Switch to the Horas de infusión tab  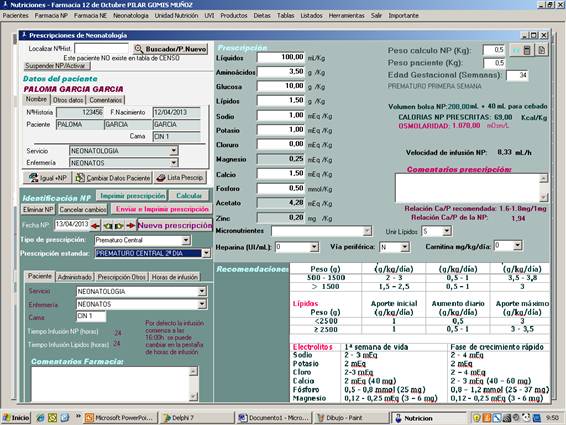(175, 277)
